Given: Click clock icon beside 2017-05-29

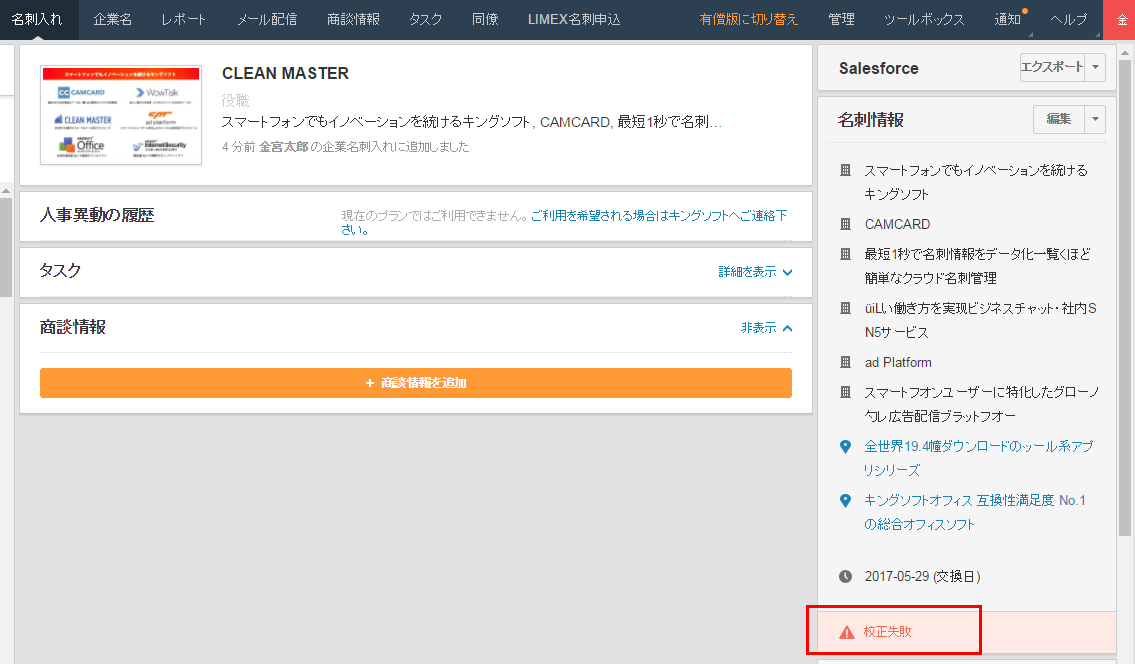Looking at the screenshot, I should [x=845, y=576].
